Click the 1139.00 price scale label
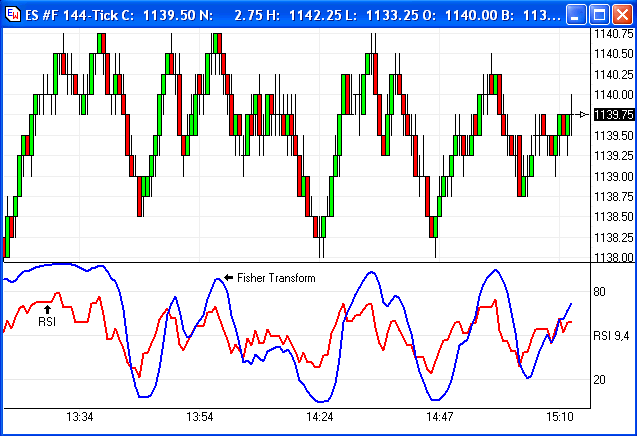 pyautogui.click(x=613, y=176)
